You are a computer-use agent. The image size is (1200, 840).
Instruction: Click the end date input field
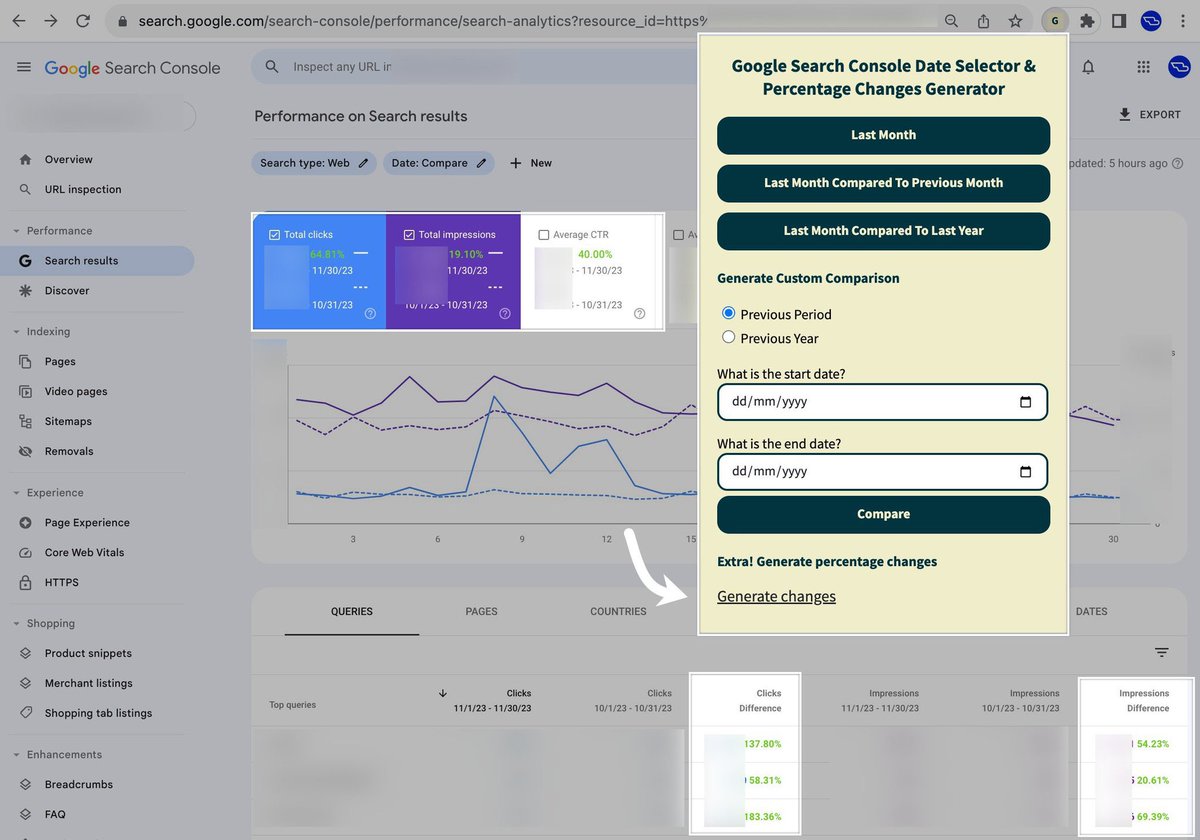point(883,472)
